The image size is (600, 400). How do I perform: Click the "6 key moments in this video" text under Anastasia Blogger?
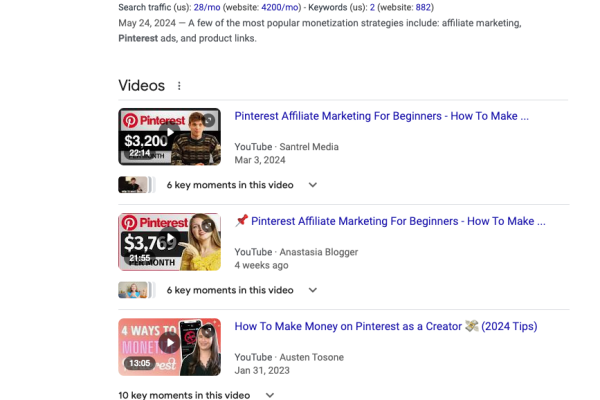click(230, 290)
